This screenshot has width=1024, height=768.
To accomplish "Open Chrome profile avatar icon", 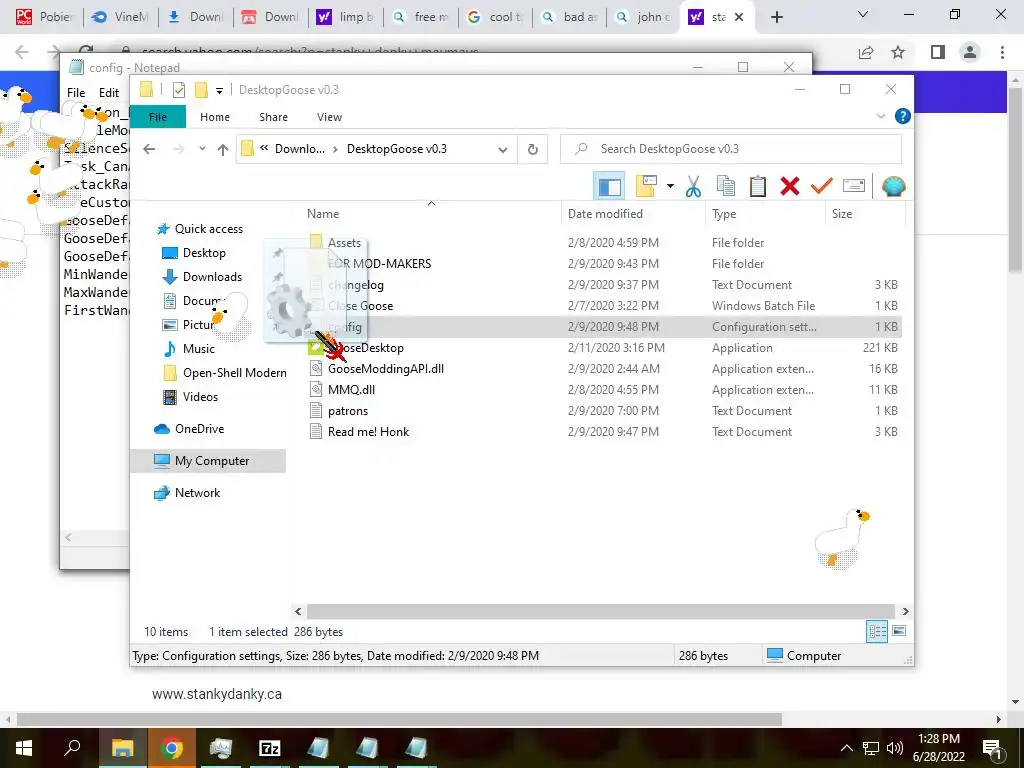I will pyautogui.click(x=970, y=52).
